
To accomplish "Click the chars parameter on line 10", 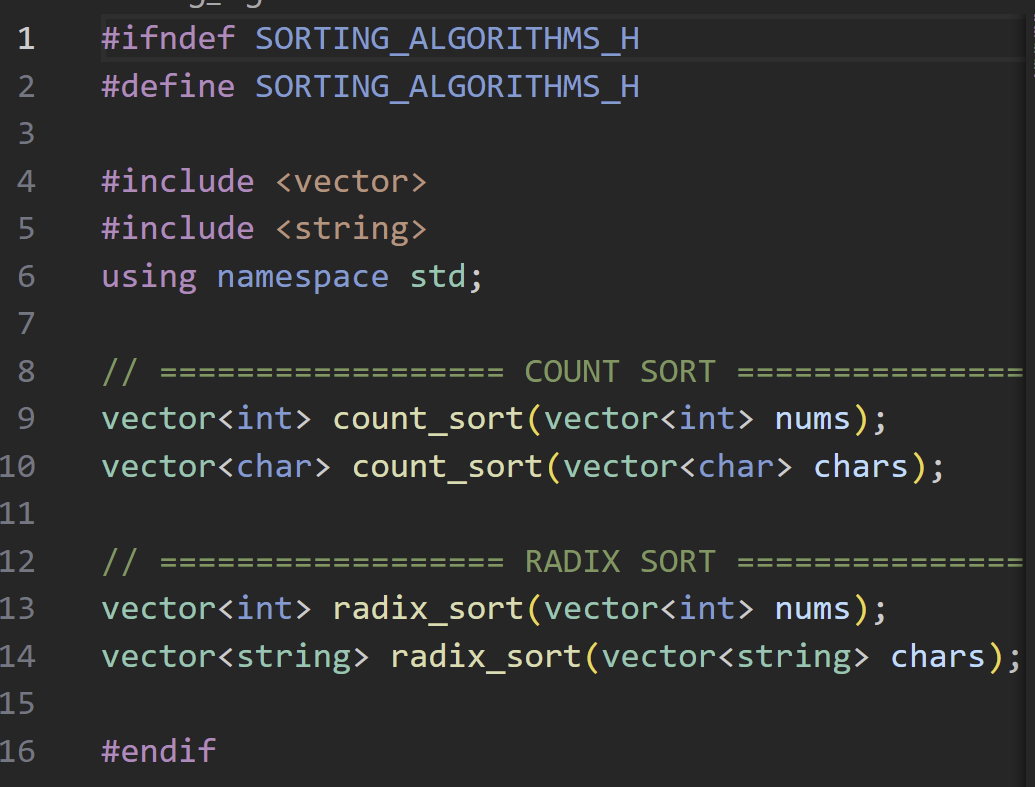I will 860,466.
